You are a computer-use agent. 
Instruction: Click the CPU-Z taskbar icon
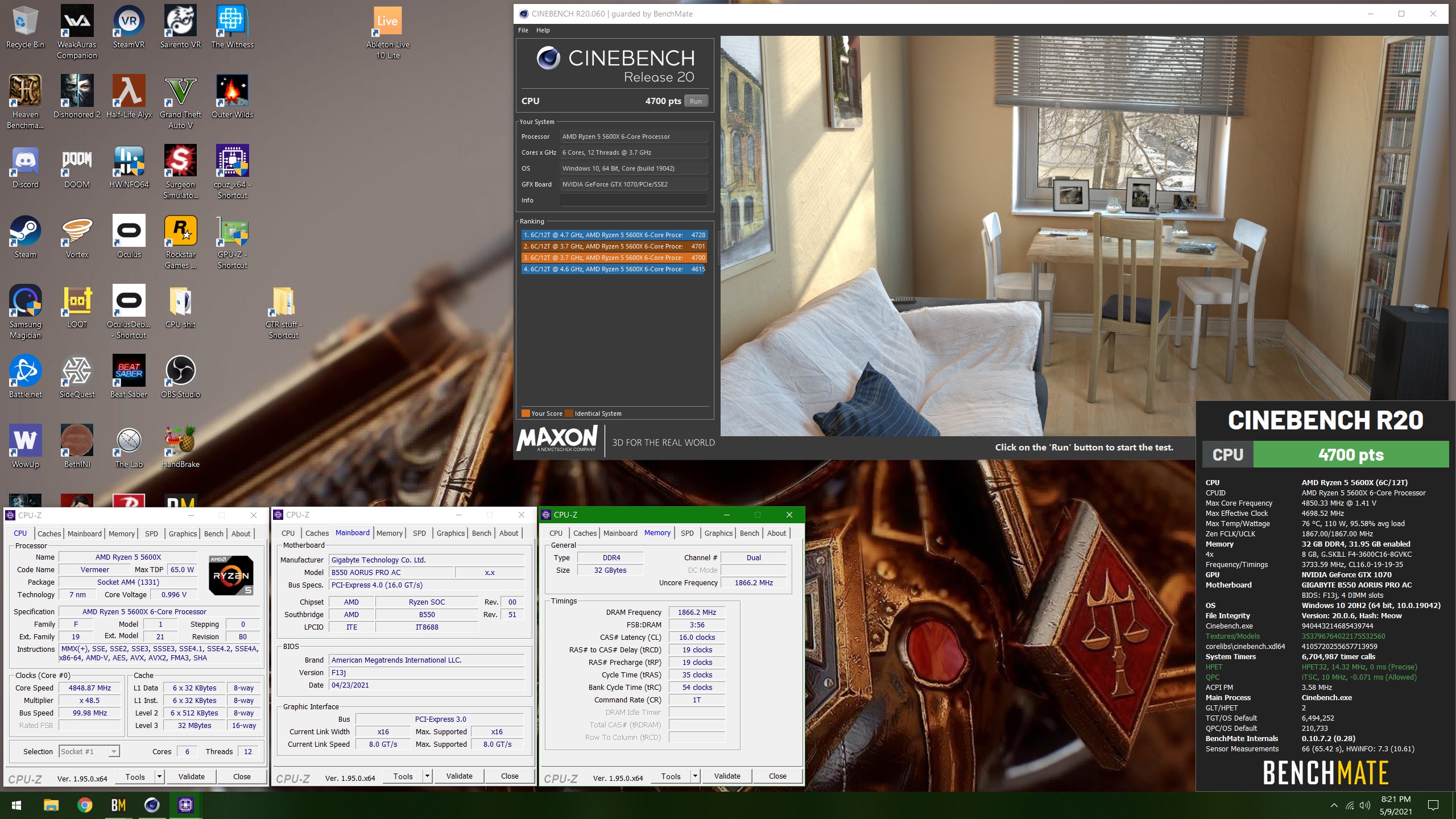coord(185,805)
